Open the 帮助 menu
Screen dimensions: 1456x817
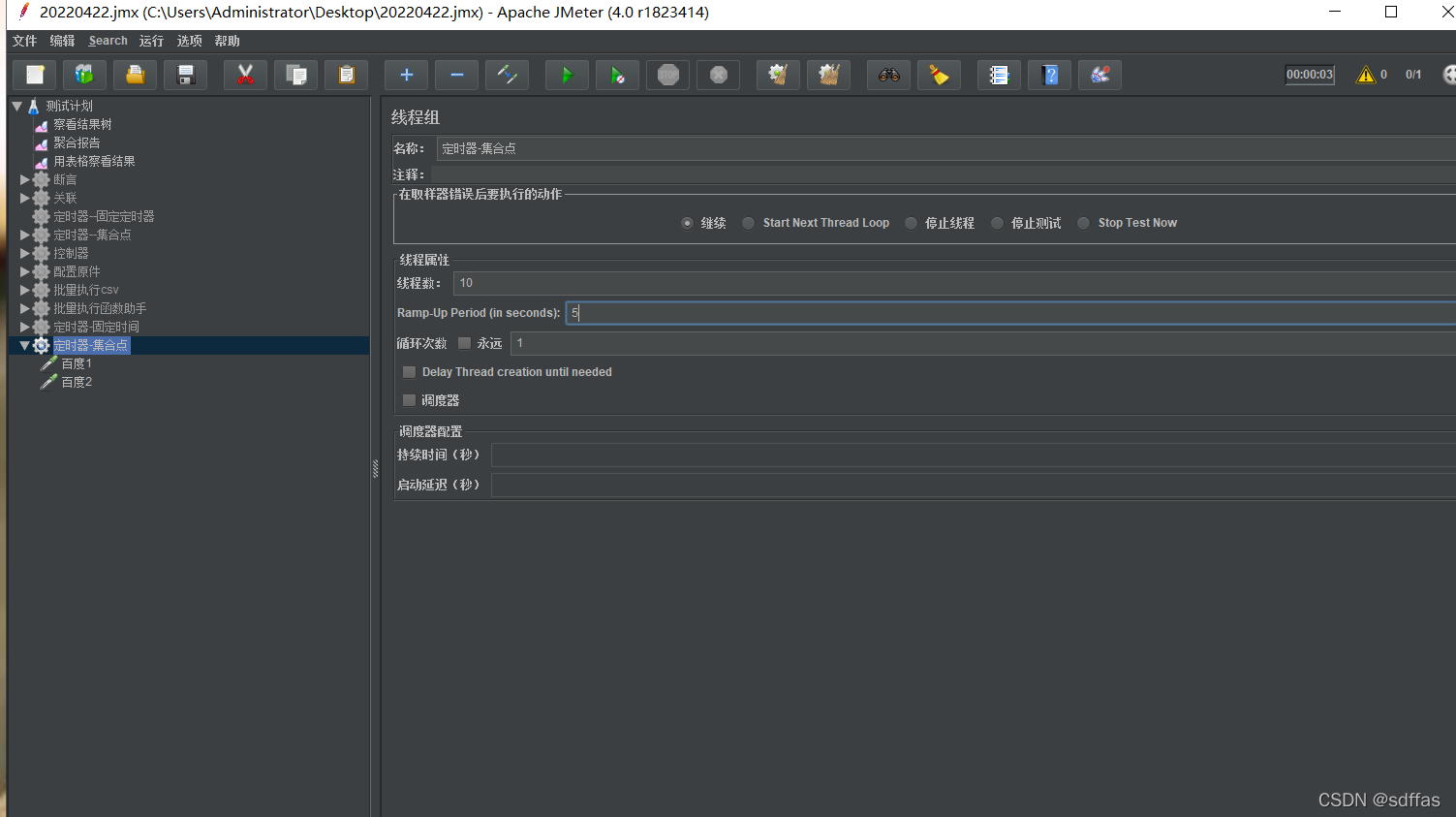pos(227,41)
